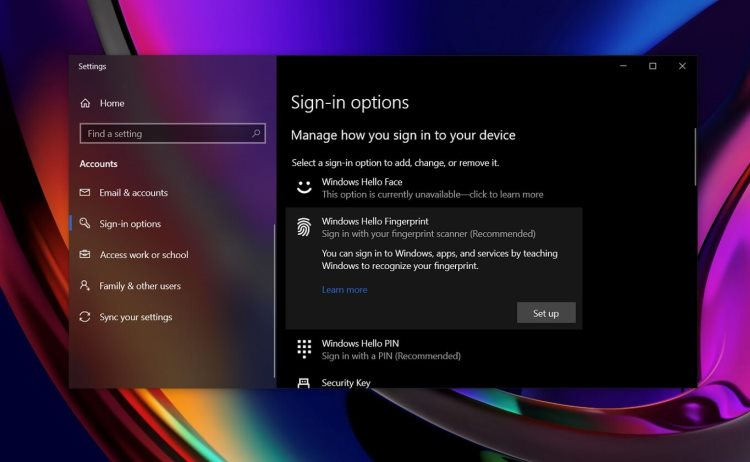Click the Family & other users person icon

(x=85, y=286)
